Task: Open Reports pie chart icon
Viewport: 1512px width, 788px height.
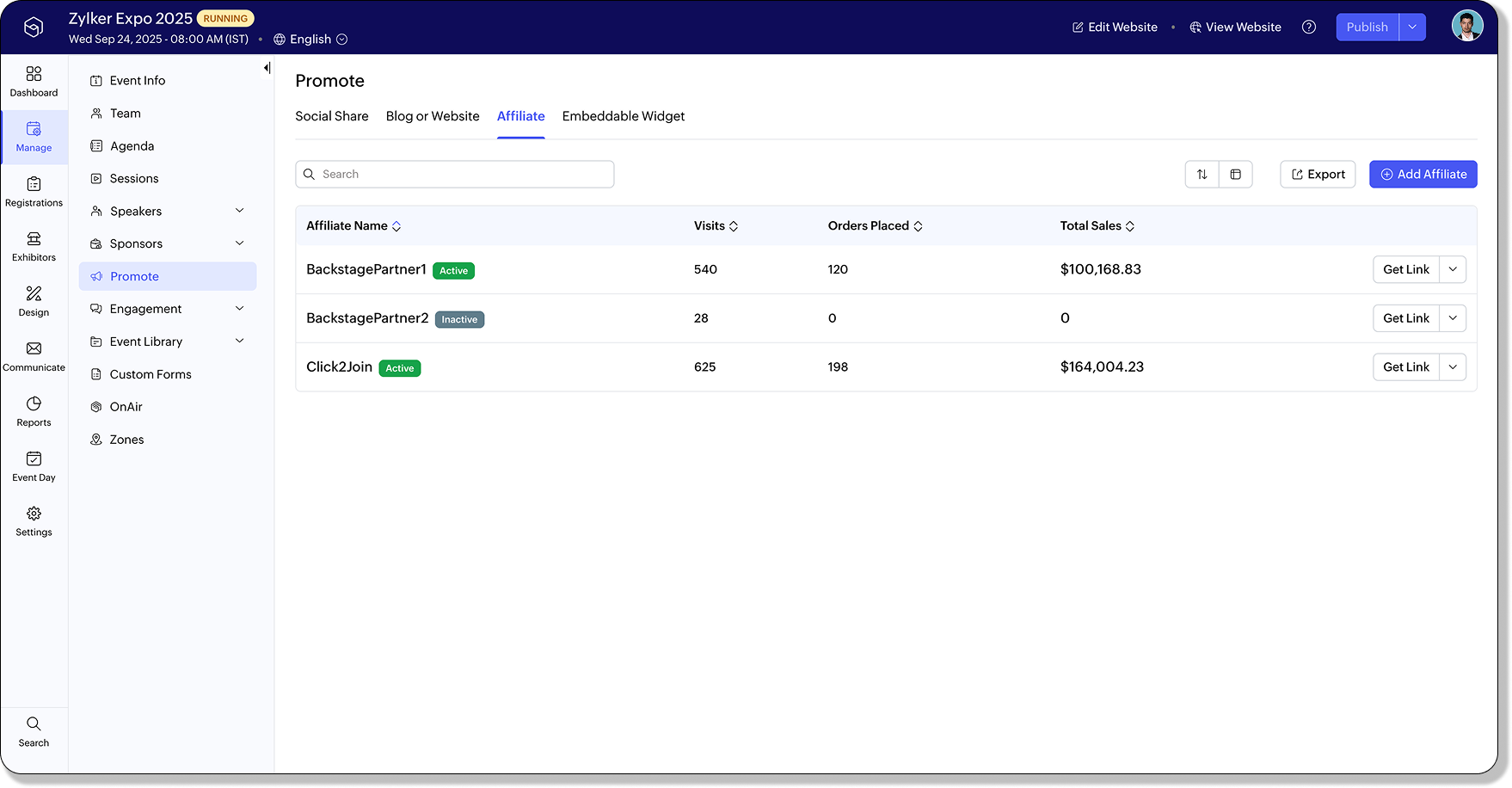Action: click(34, 404)
